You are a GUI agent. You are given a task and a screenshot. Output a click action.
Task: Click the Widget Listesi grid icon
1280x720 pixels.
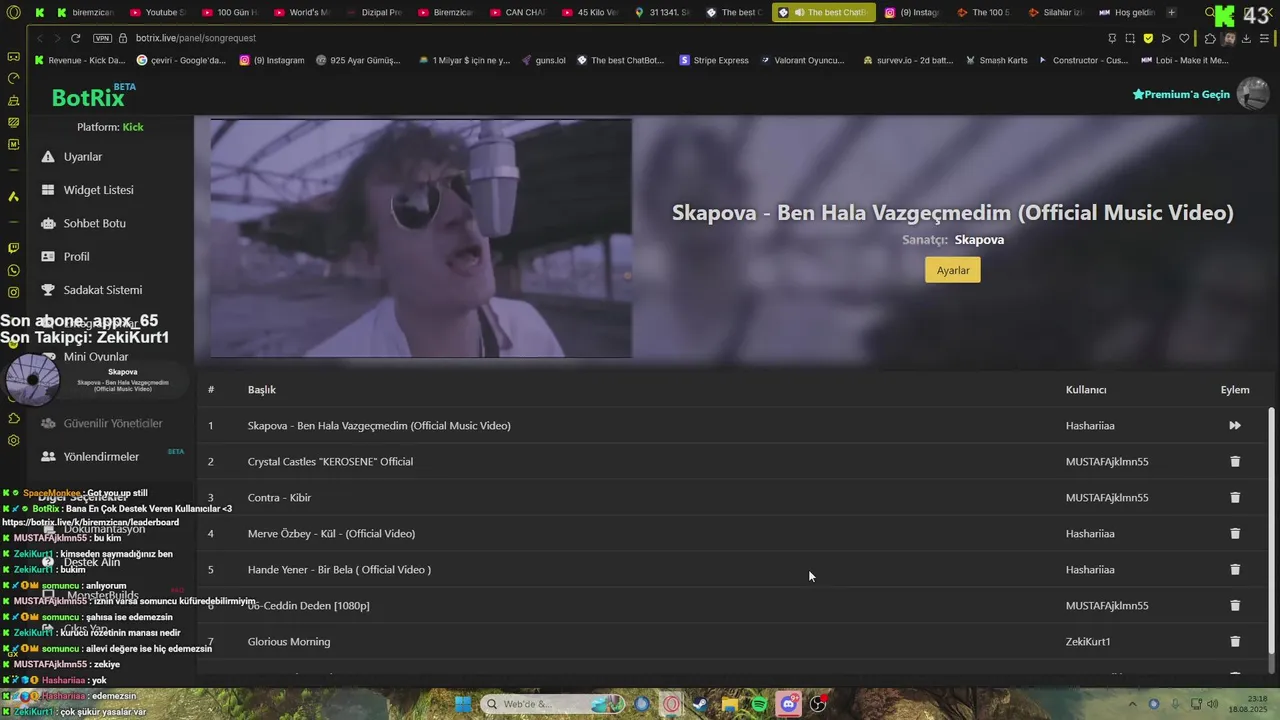(x=47, y=190)
